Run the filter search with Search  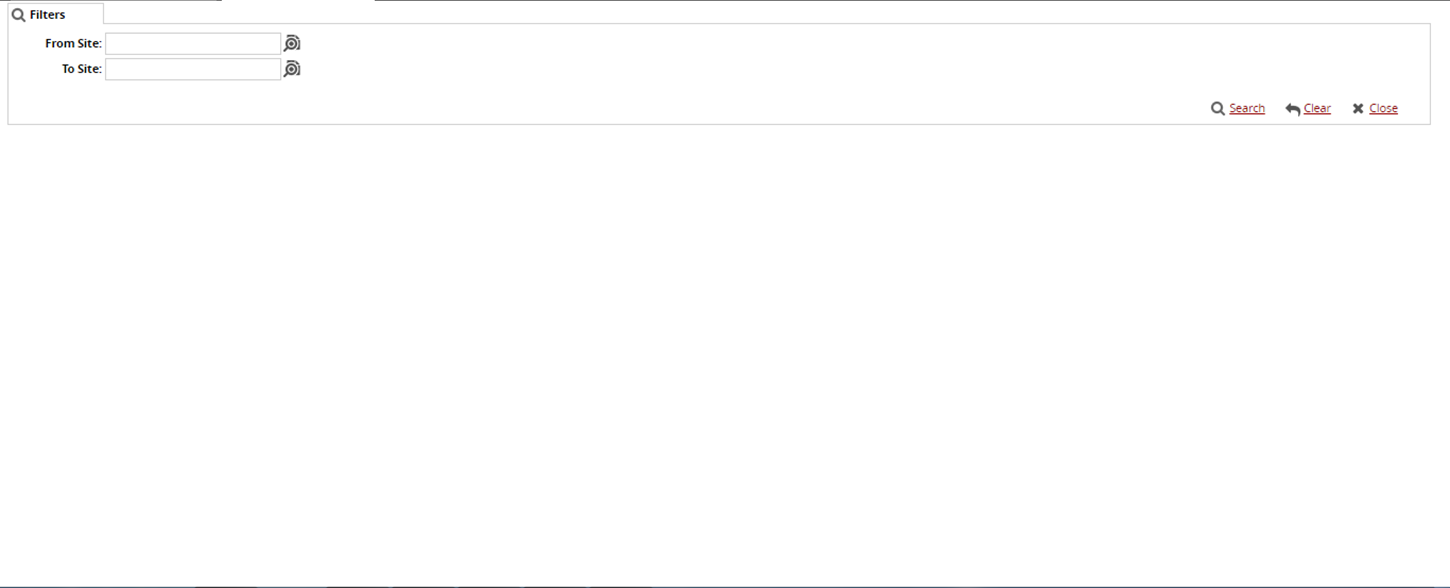(1246, 108)
